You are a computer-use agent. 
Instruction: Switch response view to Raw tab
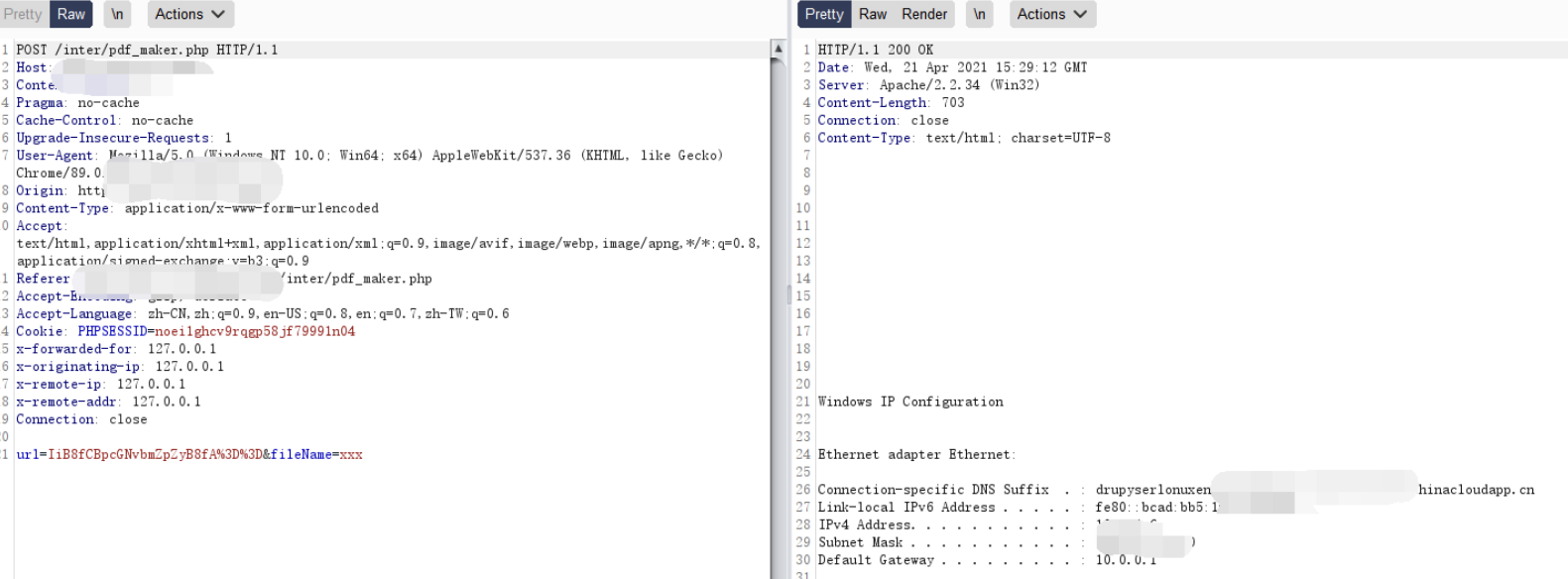[x=873, y=14]
